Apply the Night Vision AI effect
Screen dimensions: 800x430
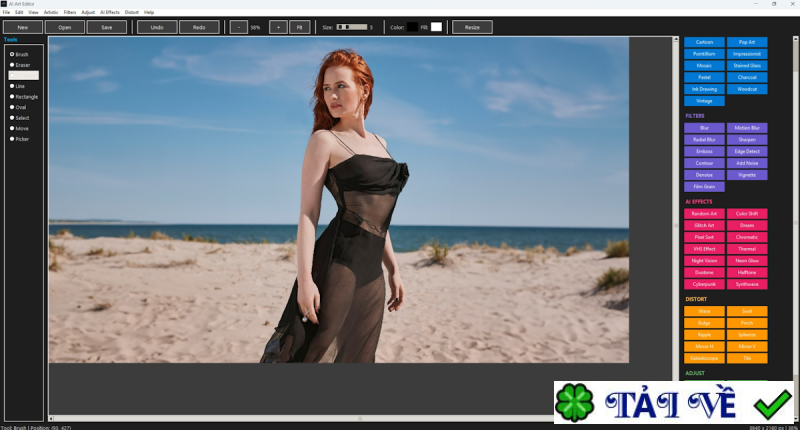coord(704,260)
